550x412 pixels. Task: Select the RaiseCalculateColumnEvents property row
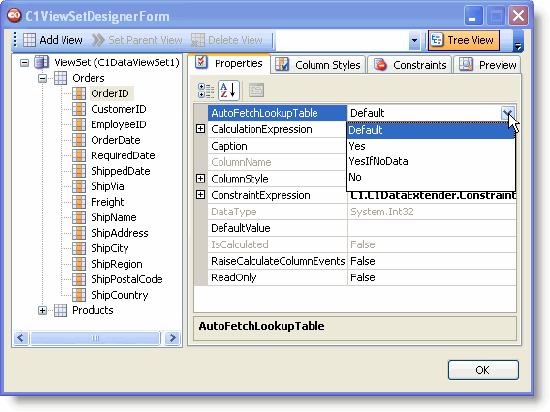click(x=362, y=261)
